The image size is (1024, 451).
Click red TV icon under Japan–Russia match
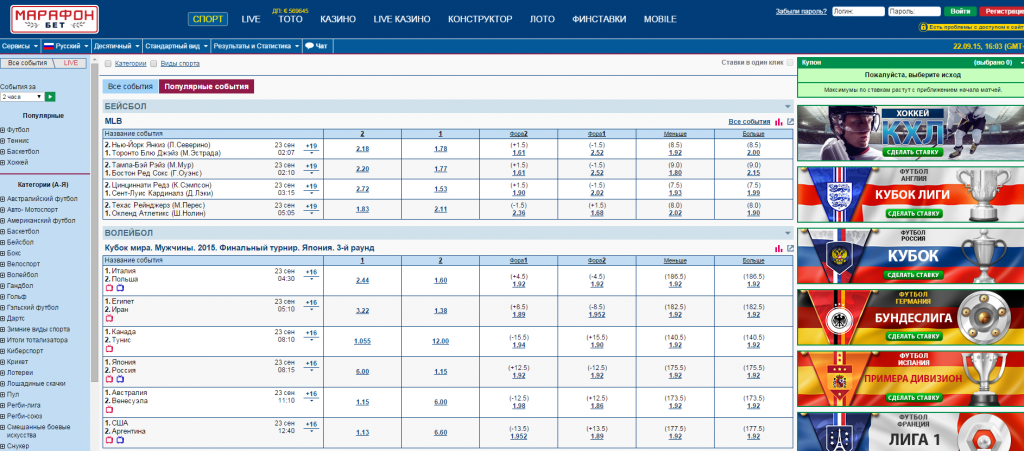109,379
